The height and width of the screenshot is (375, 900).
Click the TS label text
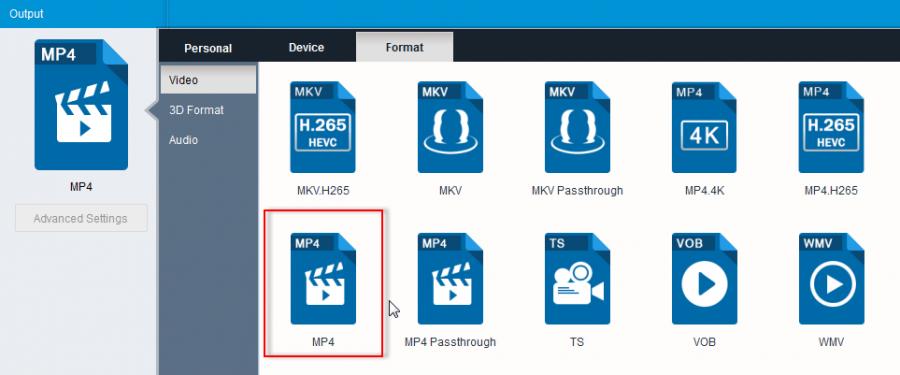577,342
